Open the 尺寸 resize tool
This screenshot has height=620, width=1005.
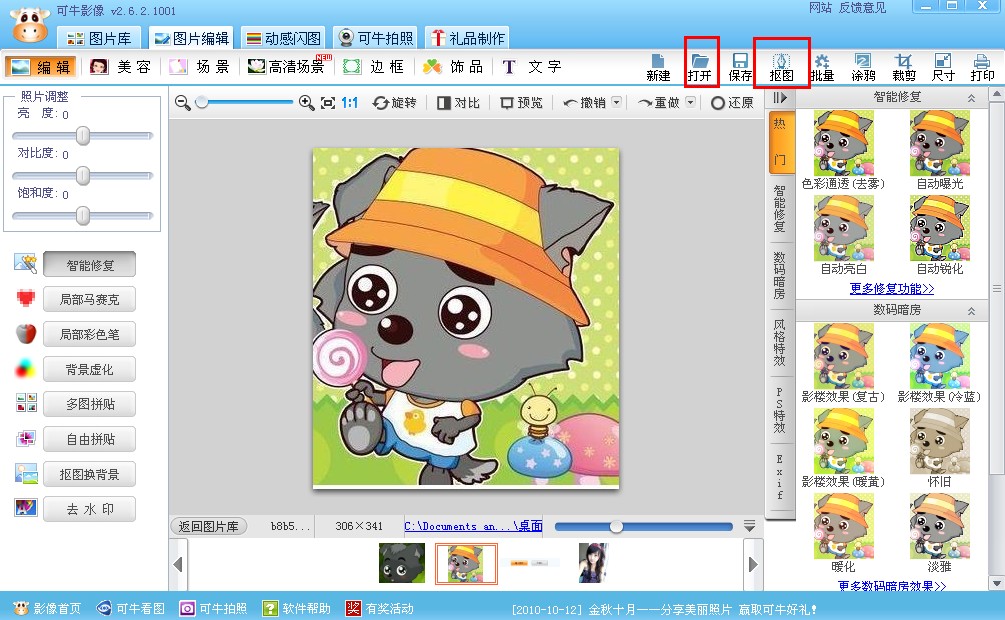(x=943, y=67)
